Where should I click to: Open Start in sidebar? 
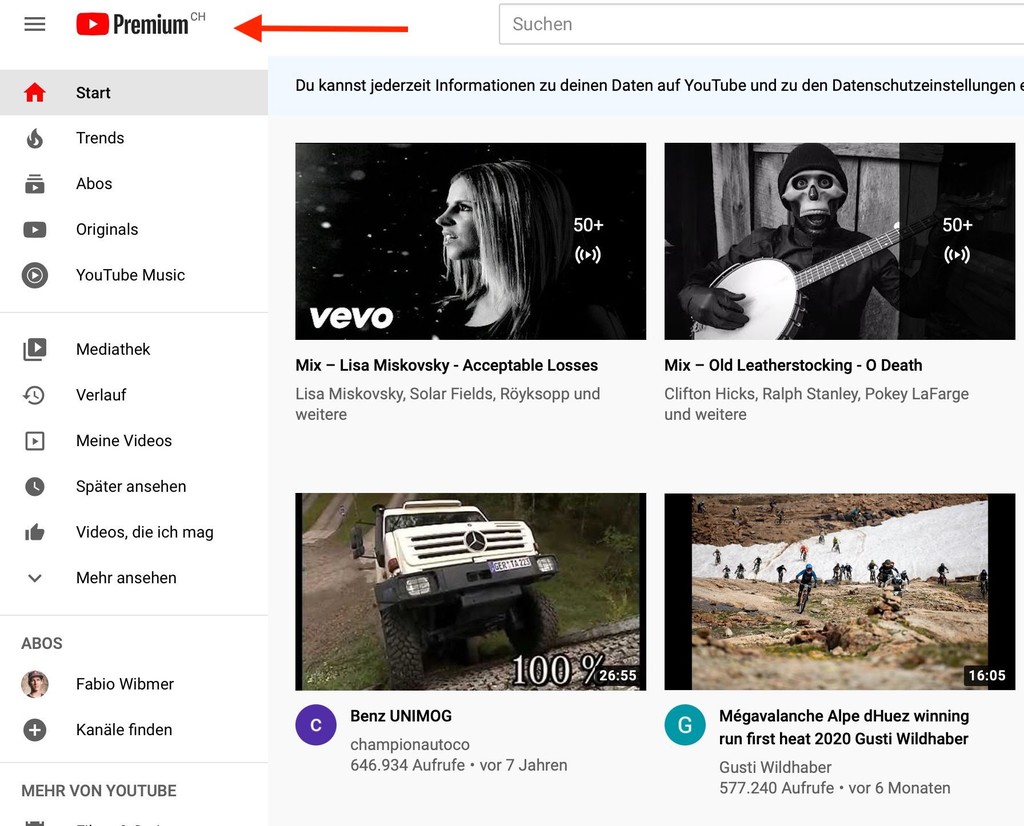(134, 93)
